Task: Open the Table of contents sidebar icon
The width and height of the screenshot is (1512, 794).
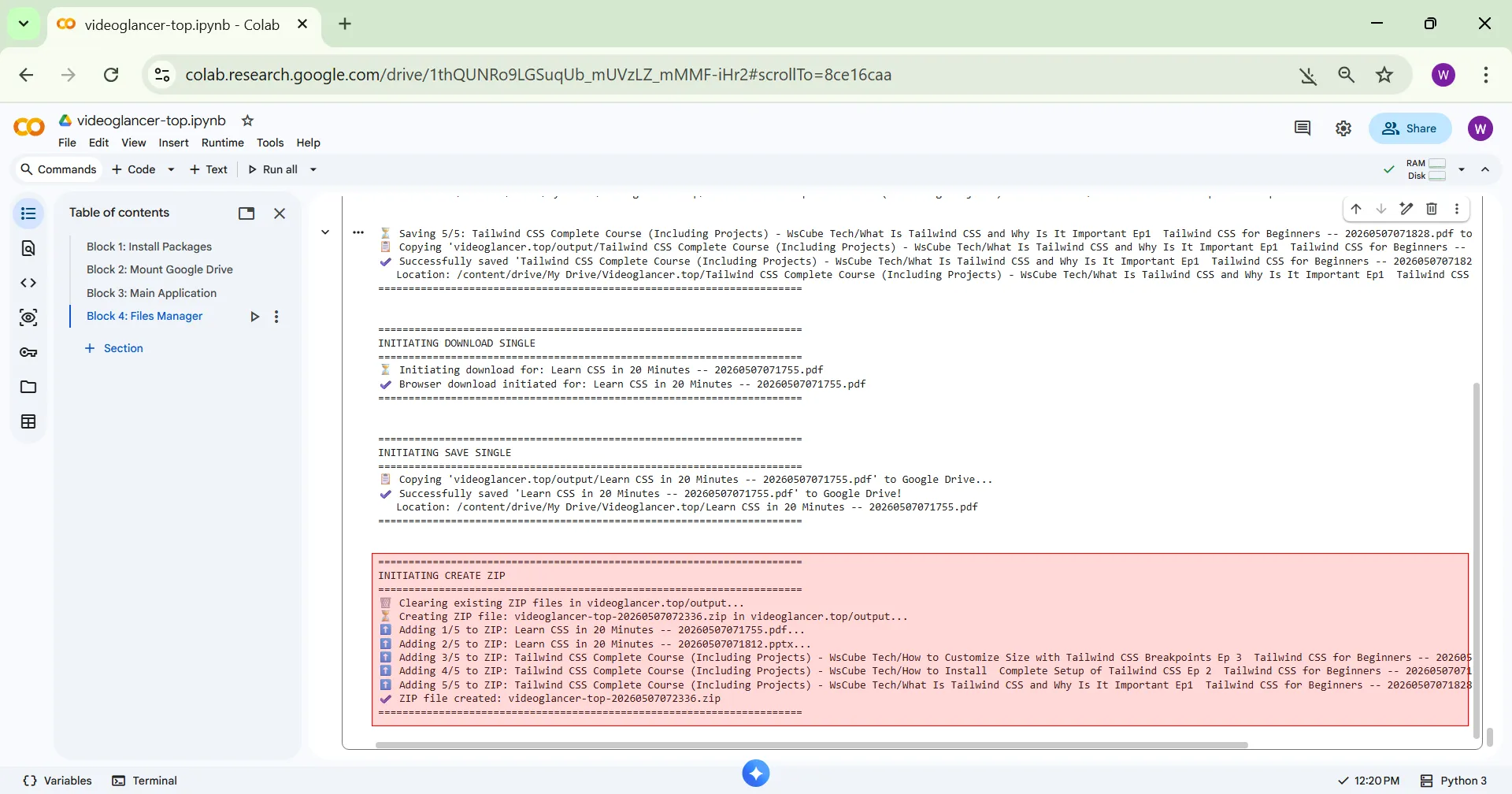Action: click(x=28, y=213)
